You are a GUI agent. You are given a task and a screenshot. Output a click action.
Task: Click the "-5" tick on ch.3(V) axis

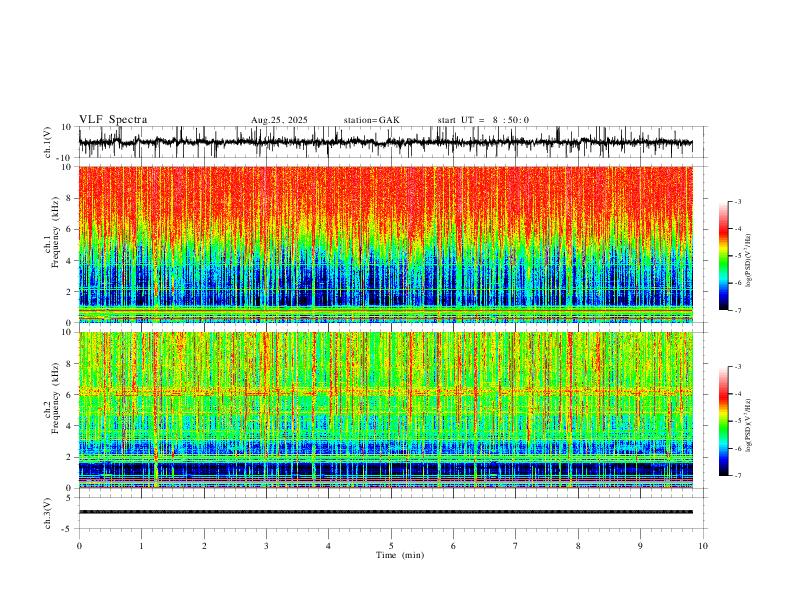point(67,529)
